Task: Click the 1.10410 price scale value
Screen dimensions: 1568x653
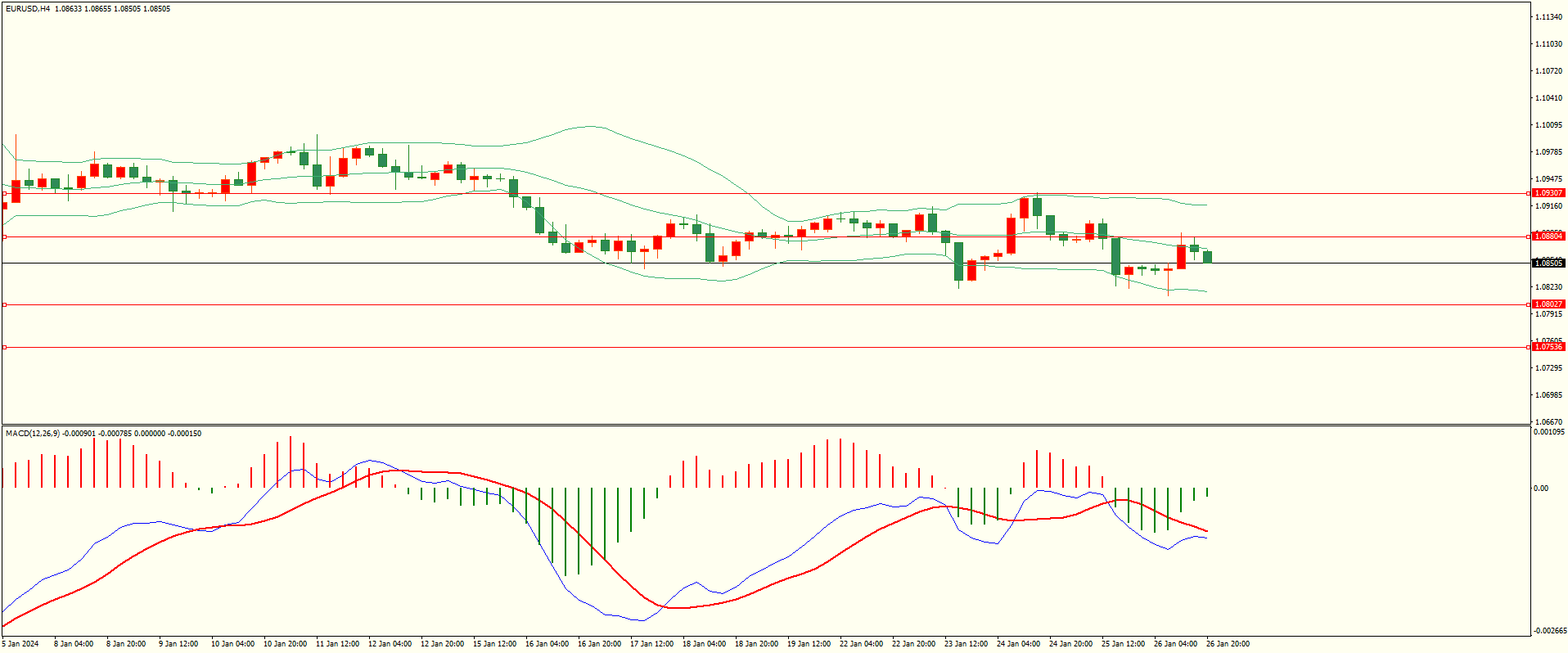Action: (x=1548, y=98)
